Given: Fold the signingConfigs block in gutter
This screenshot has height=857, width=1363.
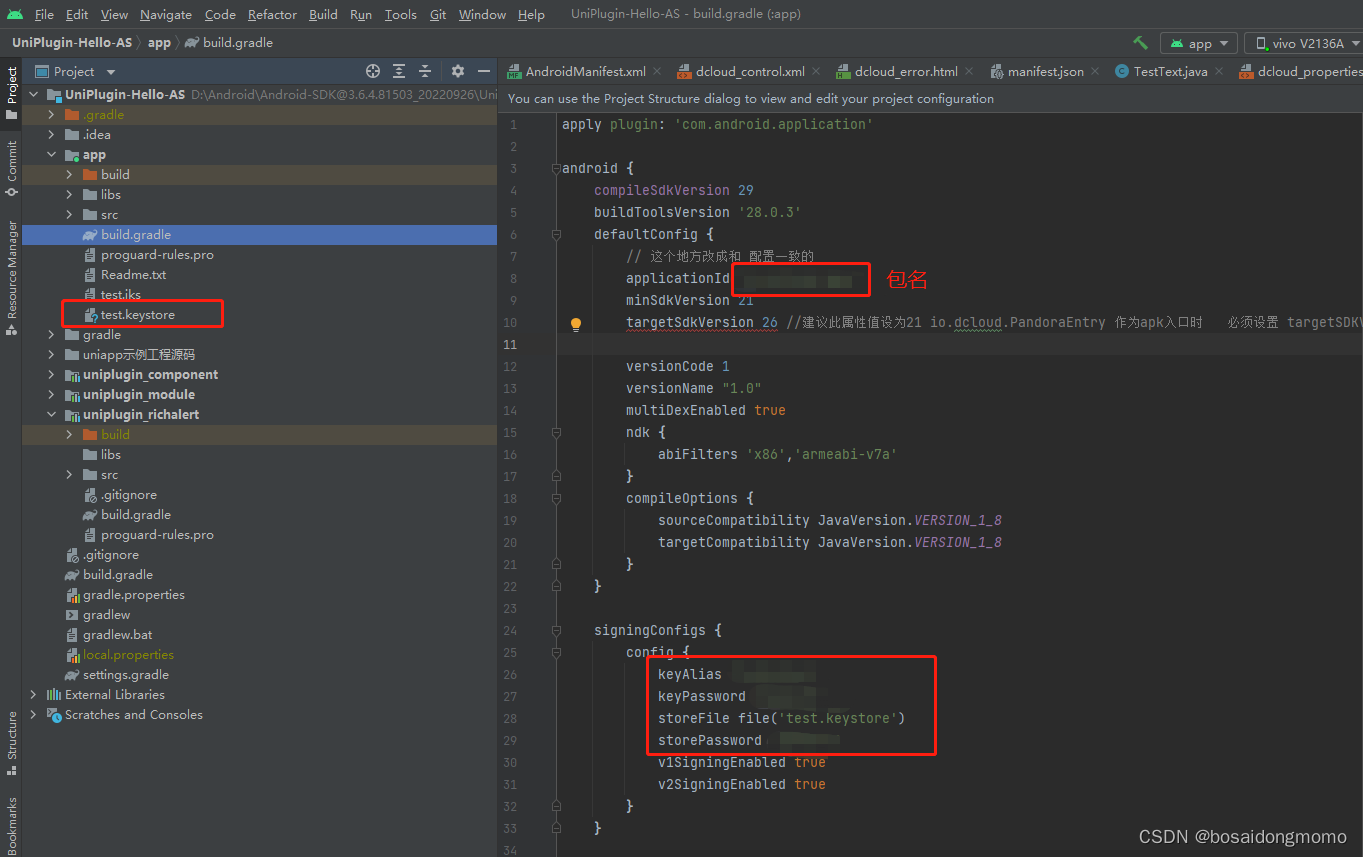Looking at the screenshot, I should (x=555, y=631).
